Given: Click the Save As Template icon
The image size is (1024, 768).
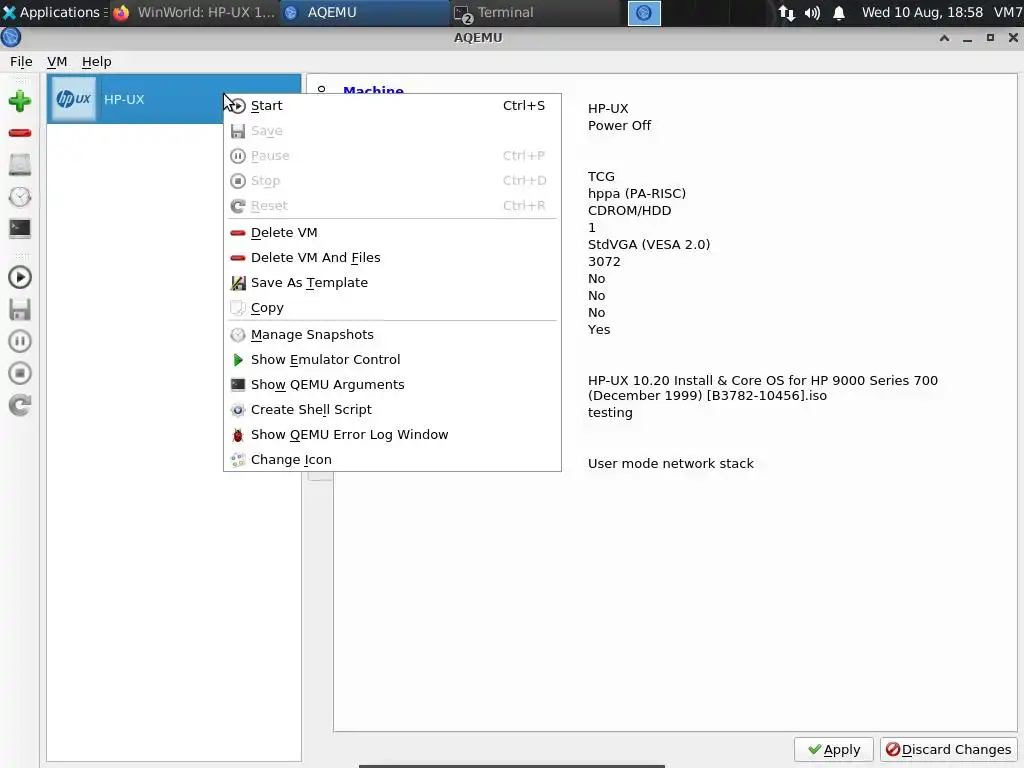Looking at the screenshot, I should coord(238,283).
